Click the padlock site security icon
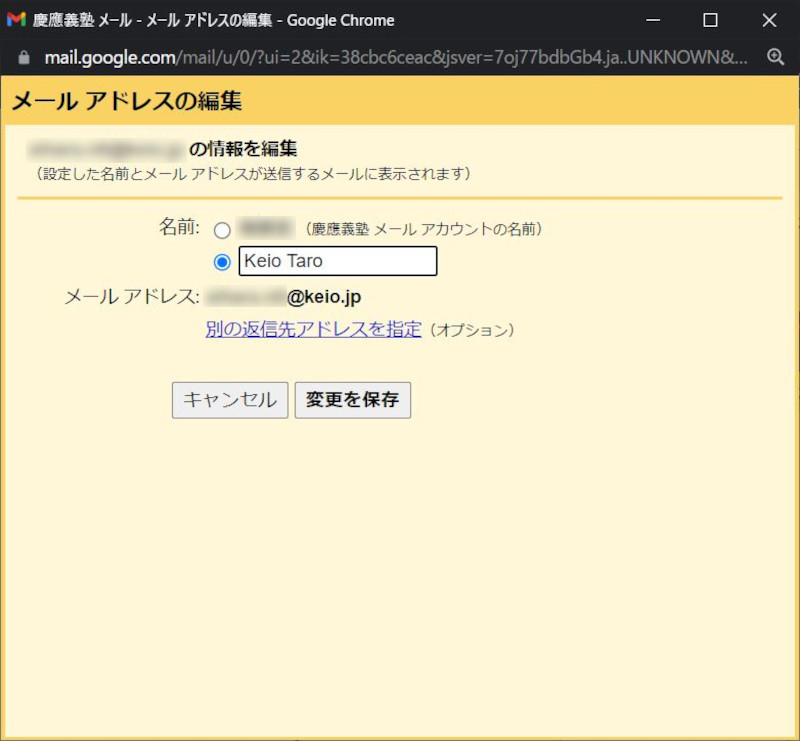 (x=24, y=58)
